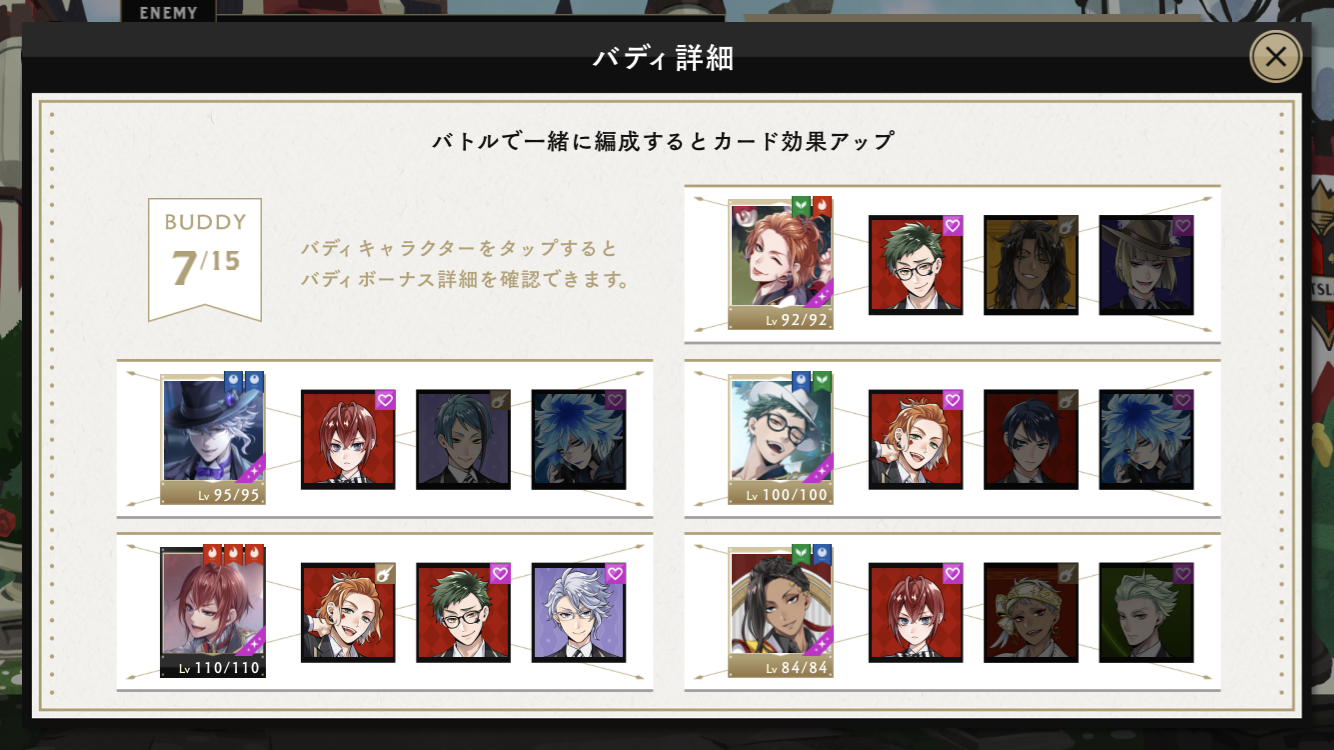Select dimmed dark-haired buddy in Lv 100/100 row

pyautogui.click(x=1031, y=440)
